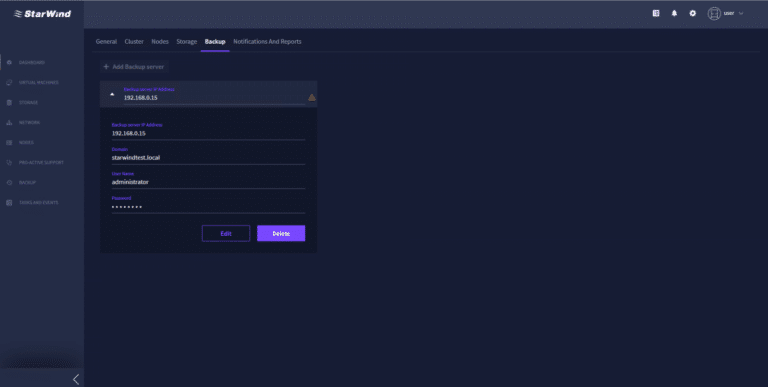This screenshot has width=768, height=387.
Task: Open Pro-Active Support sidebar icon
Action: [x=9, y=163]
